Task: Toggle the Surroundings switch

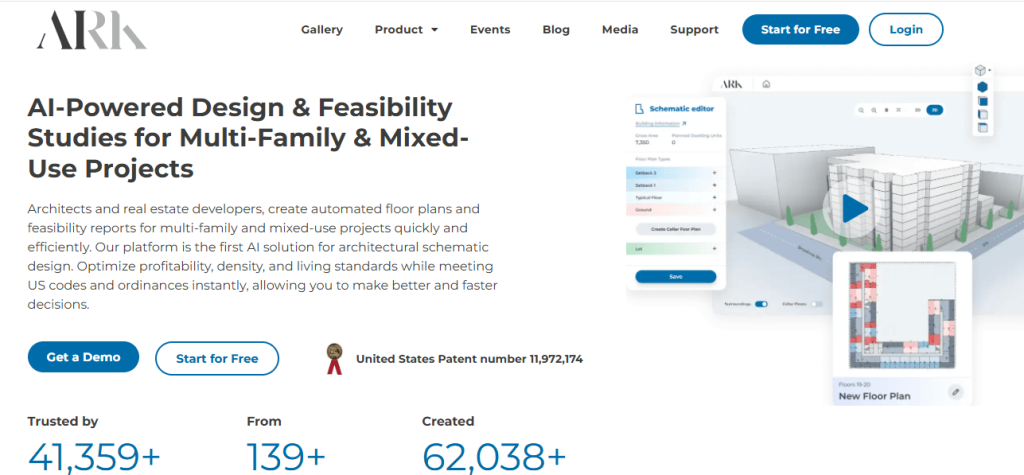Action: (761, 303)
